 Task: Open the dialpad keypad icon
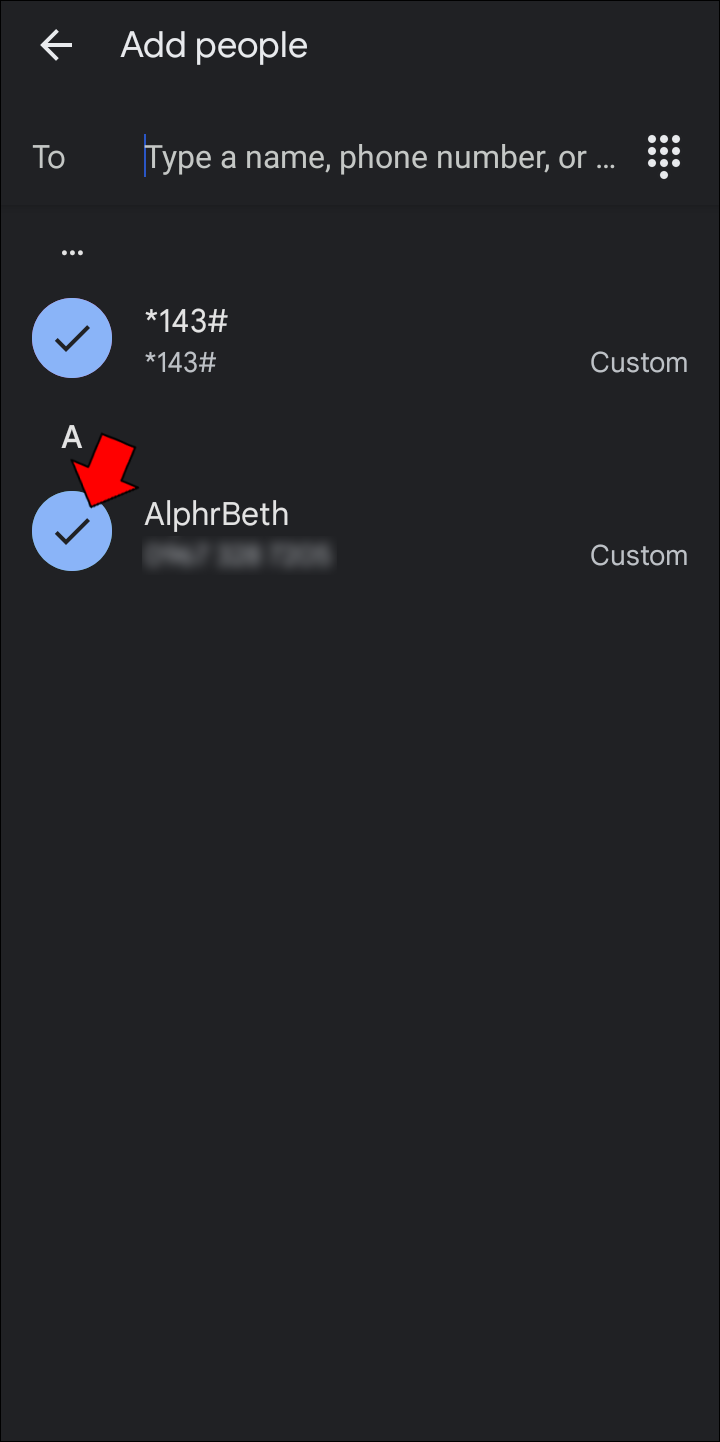point(664,157)
